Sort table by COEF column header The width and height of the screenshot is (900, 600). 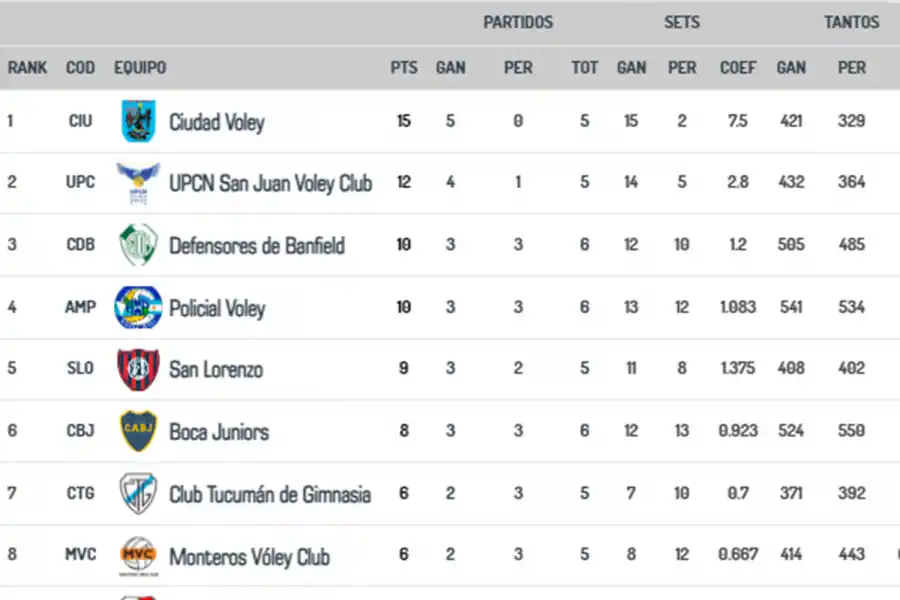click(x=738, y=68)
